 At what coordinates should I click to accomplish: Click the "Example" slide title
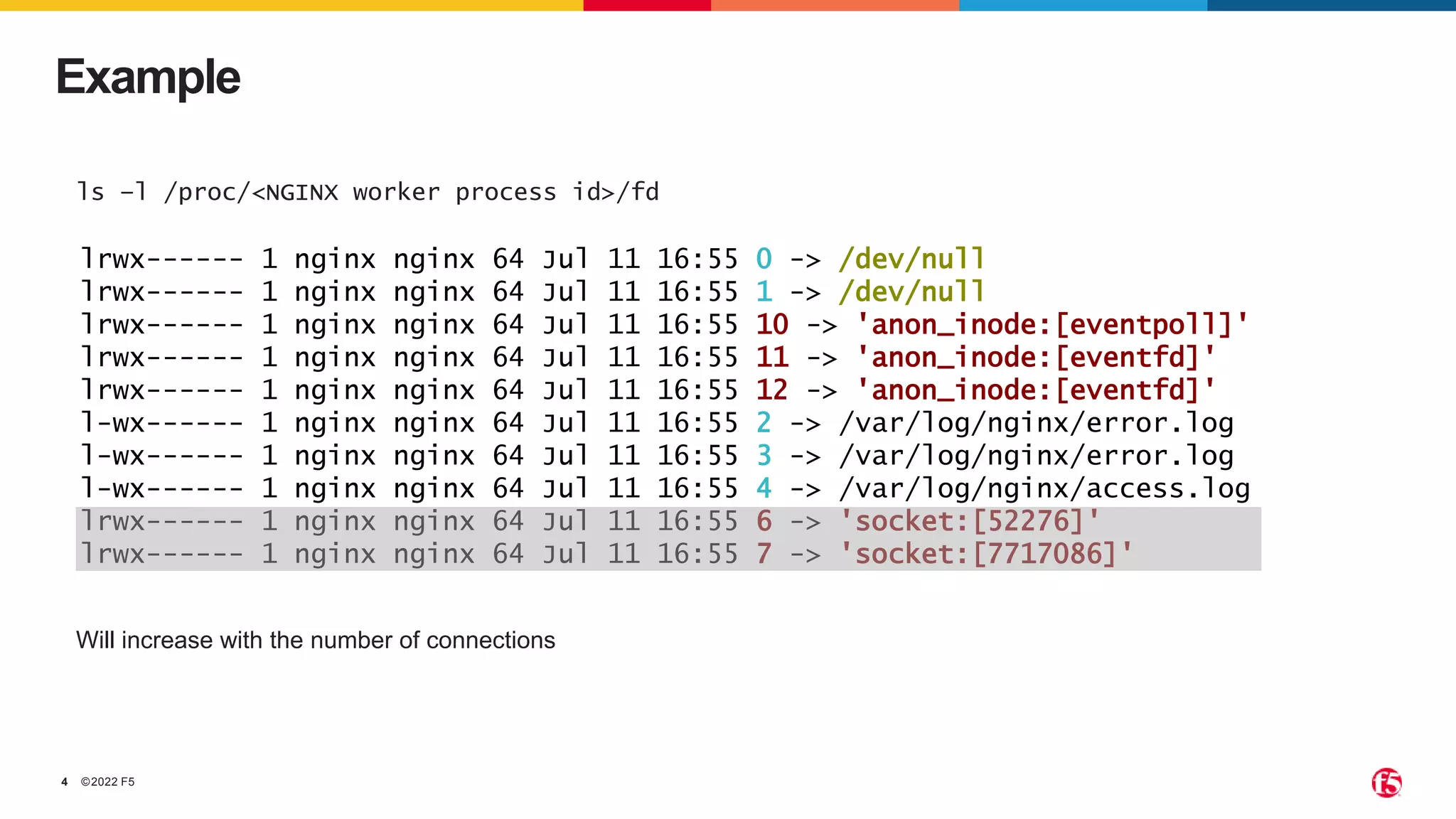click(148, 77)
